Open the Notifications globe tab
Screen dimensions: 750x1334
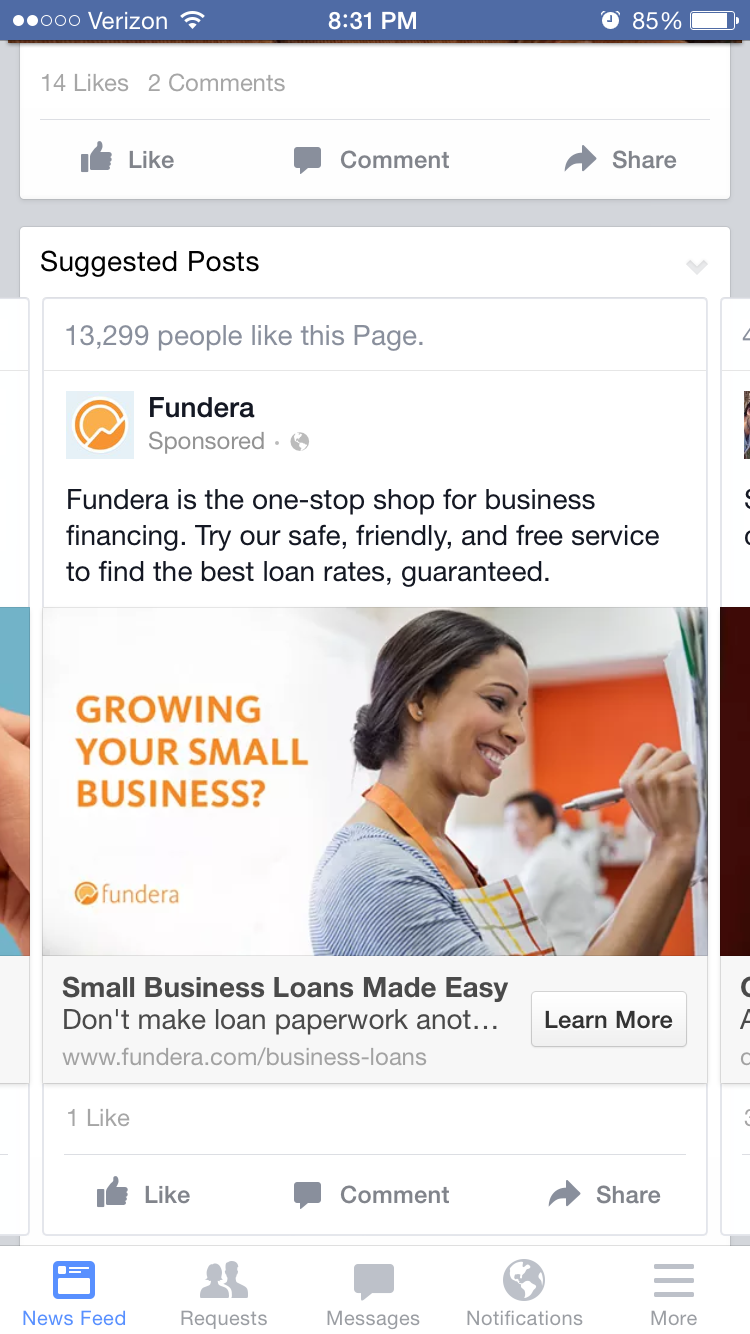point(524,1293)
